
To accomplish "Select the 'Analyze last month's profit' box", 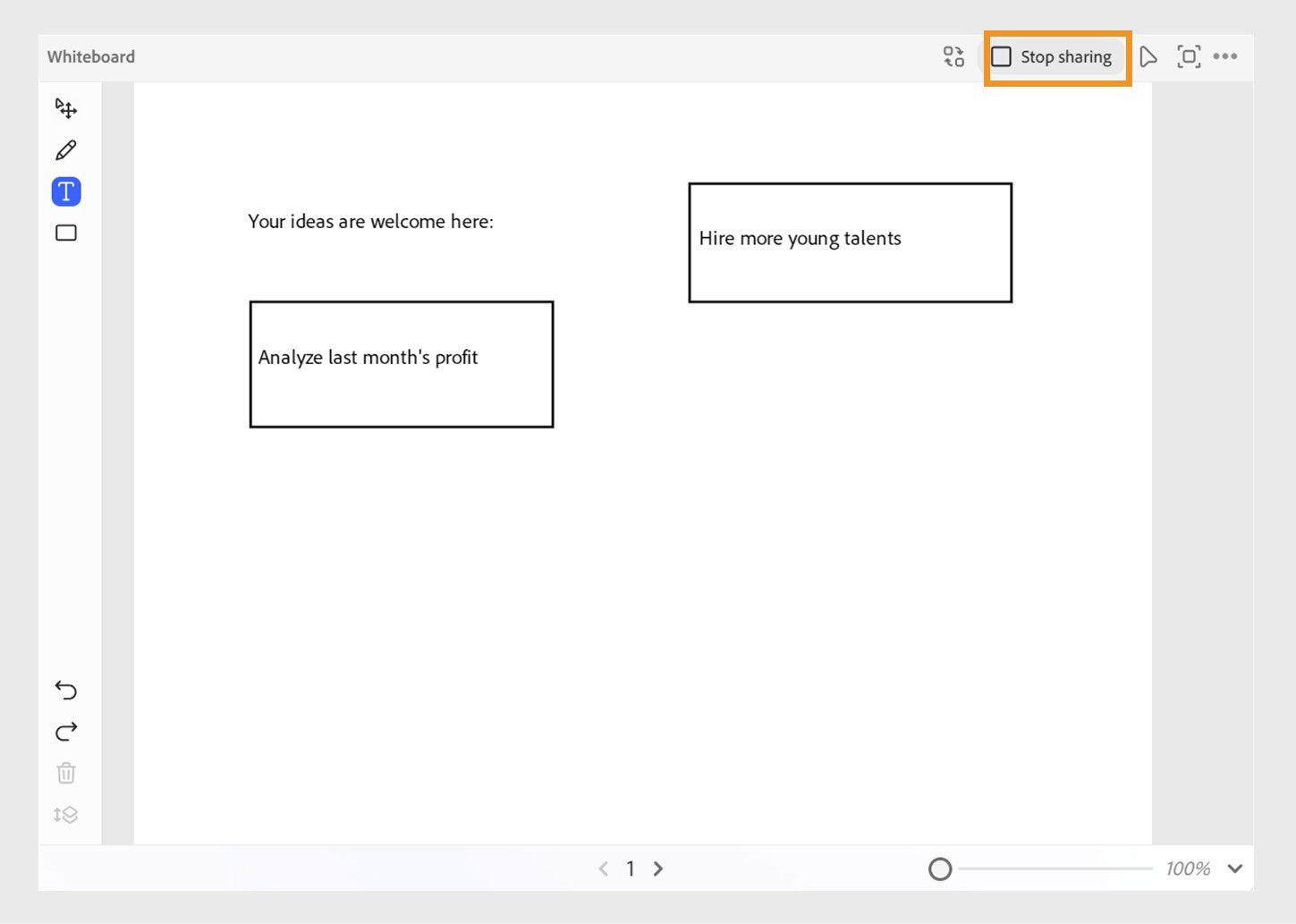I will pos(402,364).
